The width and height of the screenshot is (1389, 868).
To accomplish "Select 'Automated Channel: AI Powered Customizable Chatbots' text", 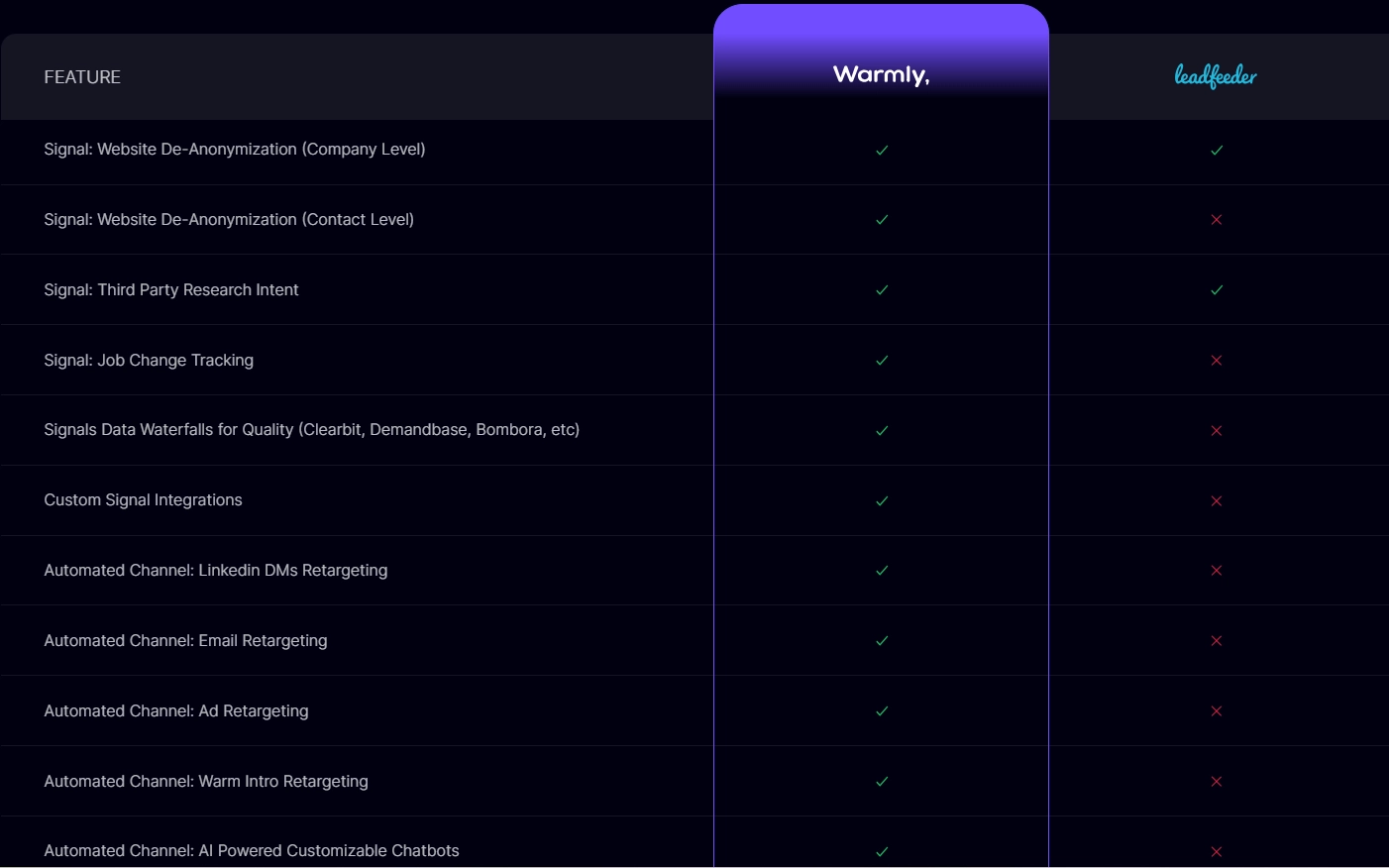I will point(252,851).
